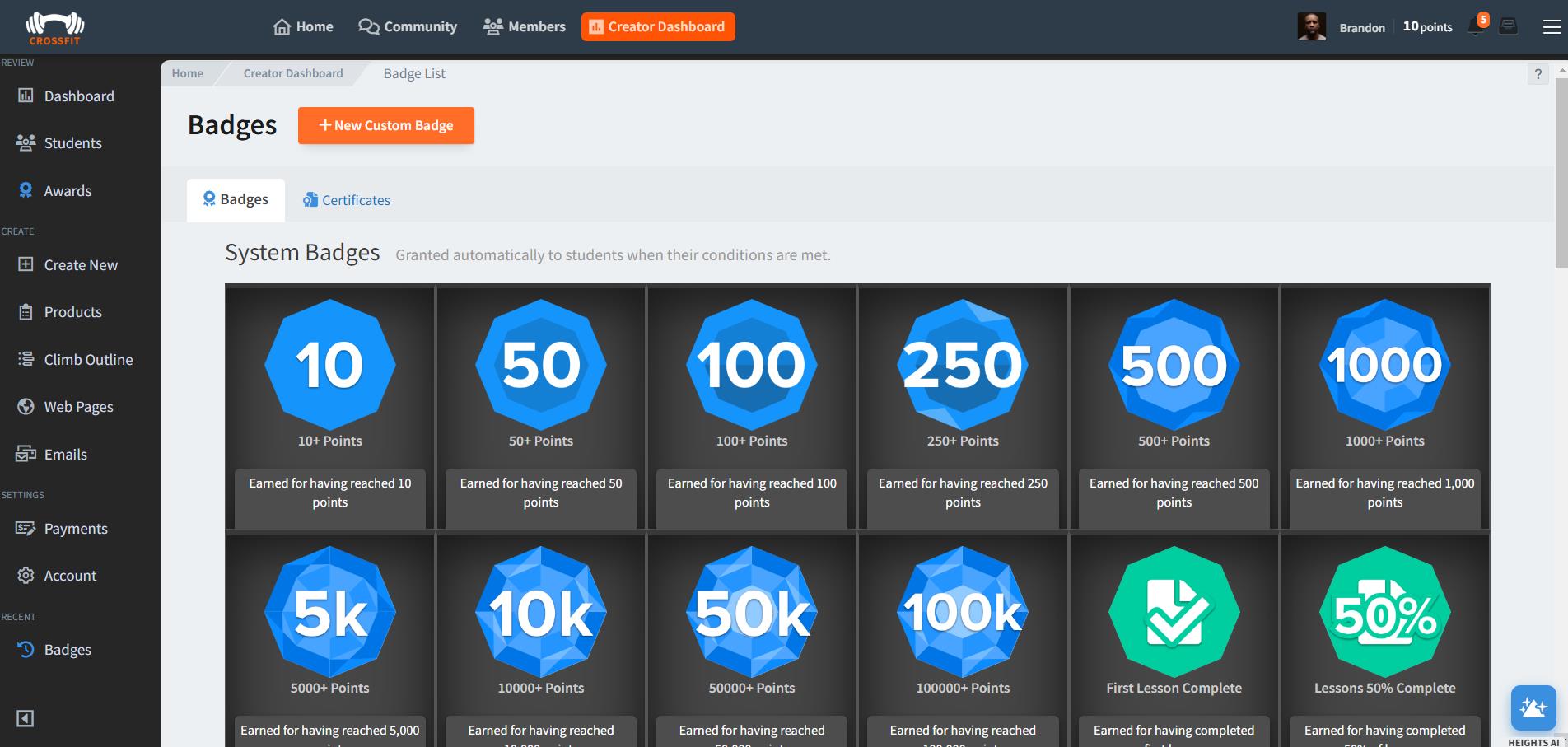Open the notifications bell icon
Screen dimensions: 1568x747
coord(1477,26)
